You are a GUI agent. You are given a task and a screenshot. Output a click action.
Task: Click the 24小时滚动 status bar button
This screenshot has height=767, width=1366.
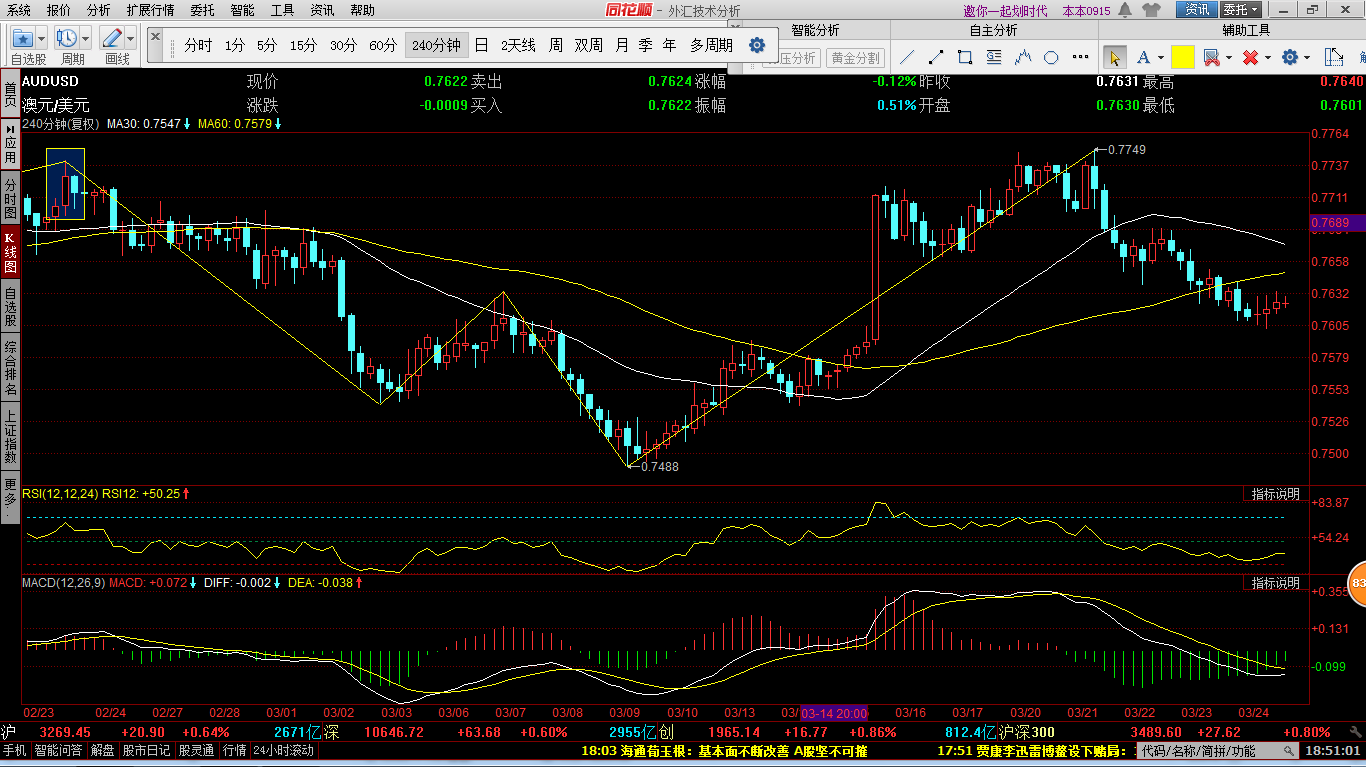click(x=283, y=750)
